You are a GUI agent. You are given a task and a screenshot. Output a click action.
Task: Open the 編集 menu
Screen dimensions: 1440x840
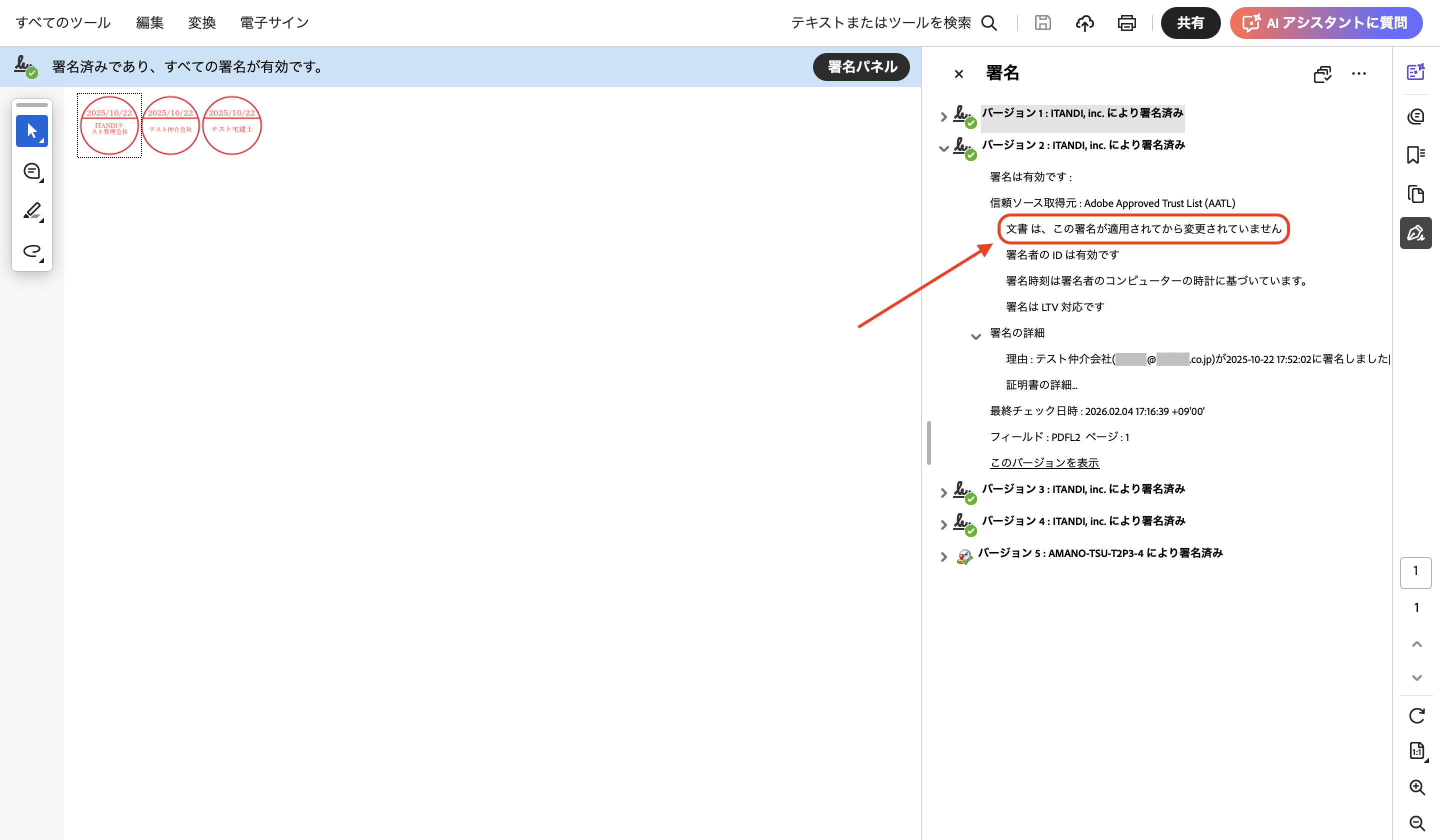click(149, 23)
